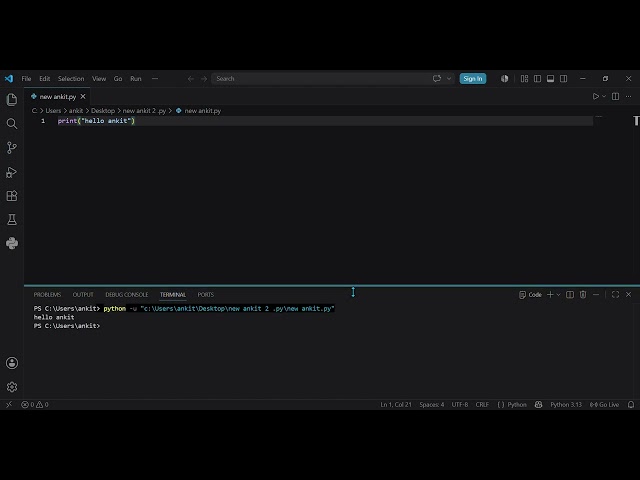
Task: Click the Desktop breadcrumb segment
Action: (x=102, y=111)
